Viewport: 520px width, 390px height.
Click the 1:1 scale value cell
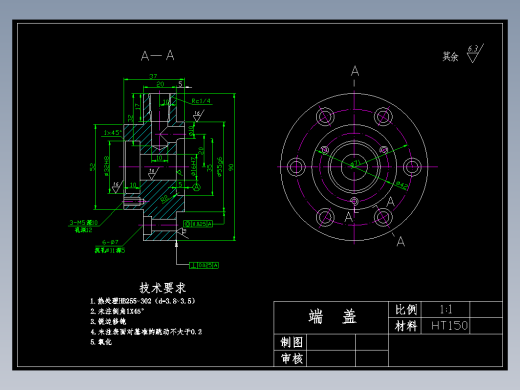click(446, 310)
